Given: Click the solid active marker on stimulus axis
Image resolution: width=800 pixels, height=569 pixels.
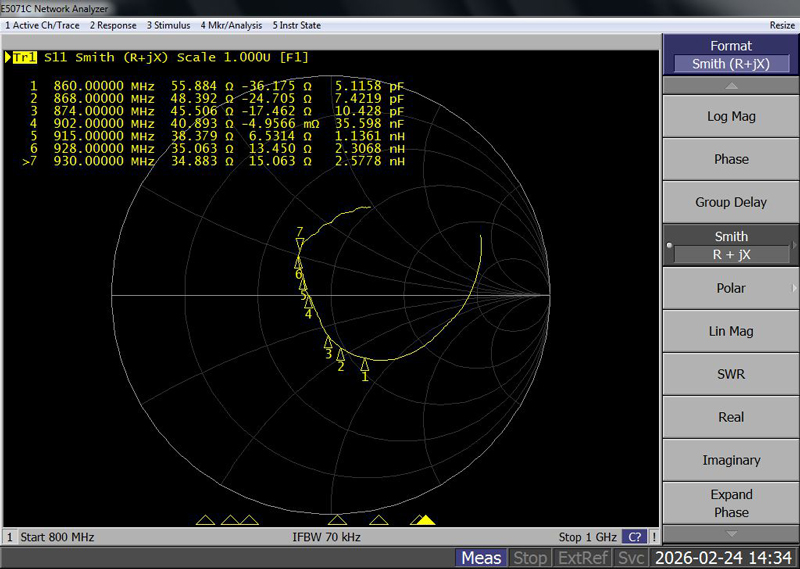Looking at the screenshot, I should click(425, 520).
